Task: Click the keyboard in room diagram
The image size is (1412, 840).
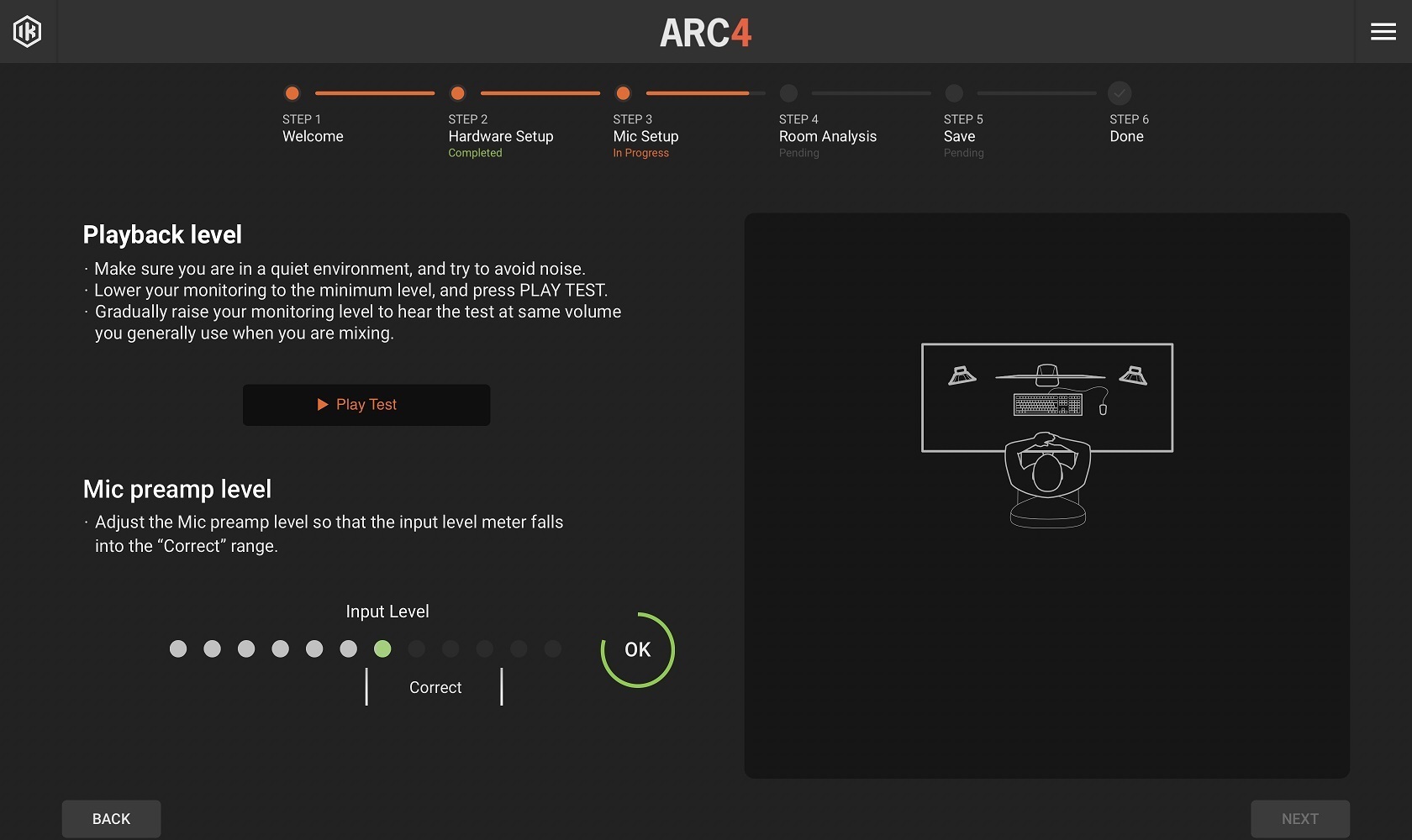Action: [1048, 405]
